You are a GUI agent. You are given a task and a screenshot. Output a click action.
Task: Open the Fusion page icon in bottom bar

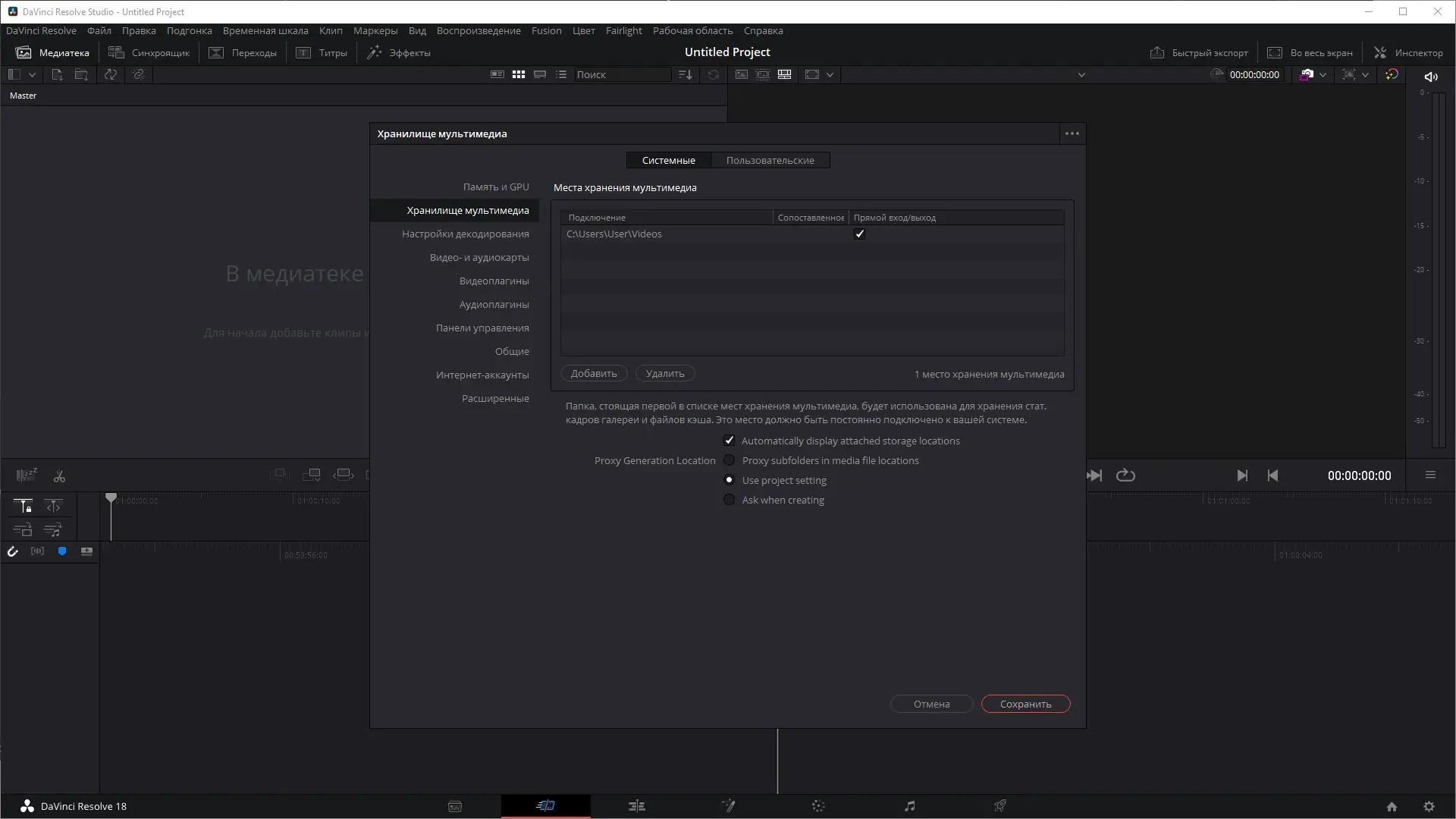click(x=728, y=806)
